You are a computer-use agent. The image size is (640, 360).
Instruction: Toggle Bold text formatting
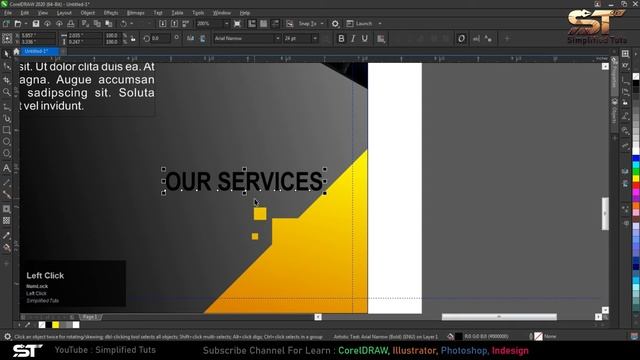[x=341, y=38]
